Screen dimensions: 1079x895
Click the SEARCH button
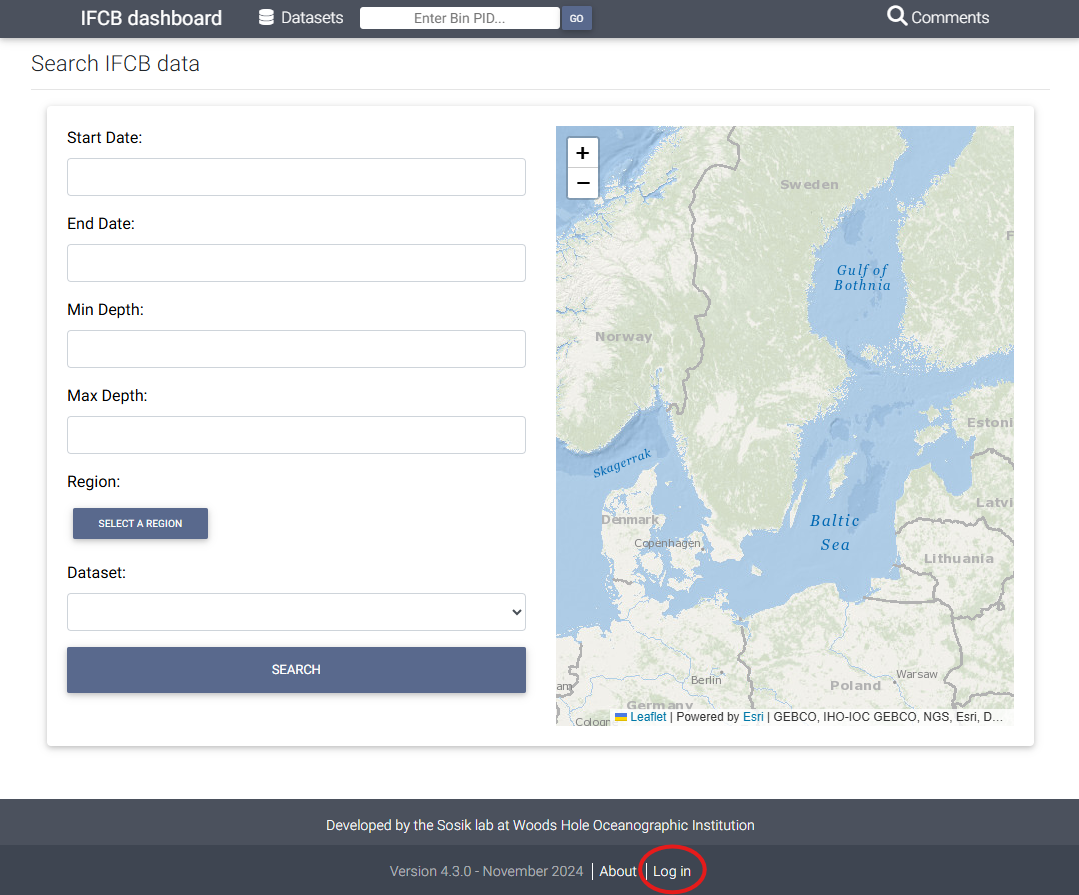click(296, 669)
